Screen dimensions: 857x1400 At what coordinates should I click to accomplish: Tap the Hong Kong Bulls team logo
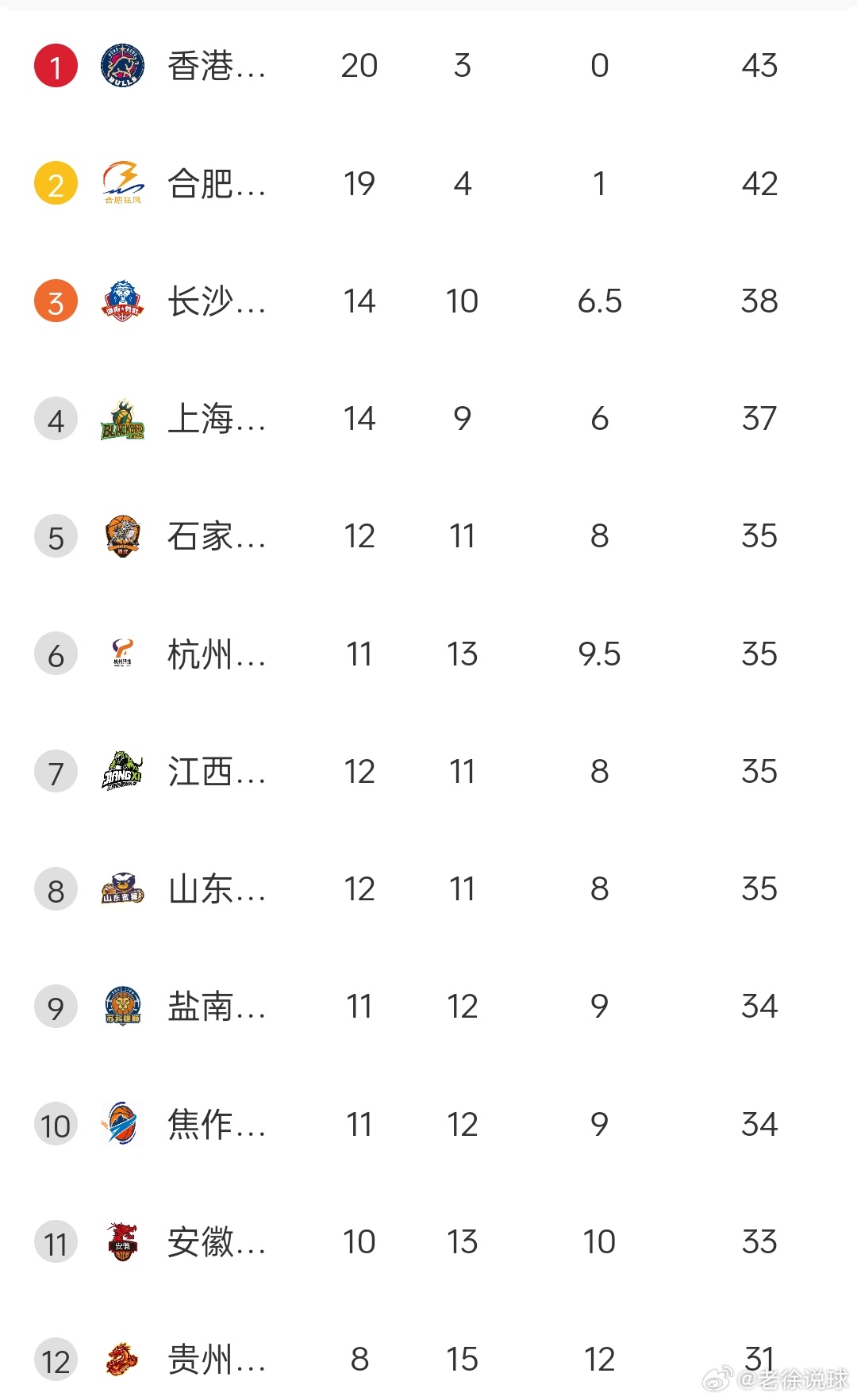click(x=122, y=65)
